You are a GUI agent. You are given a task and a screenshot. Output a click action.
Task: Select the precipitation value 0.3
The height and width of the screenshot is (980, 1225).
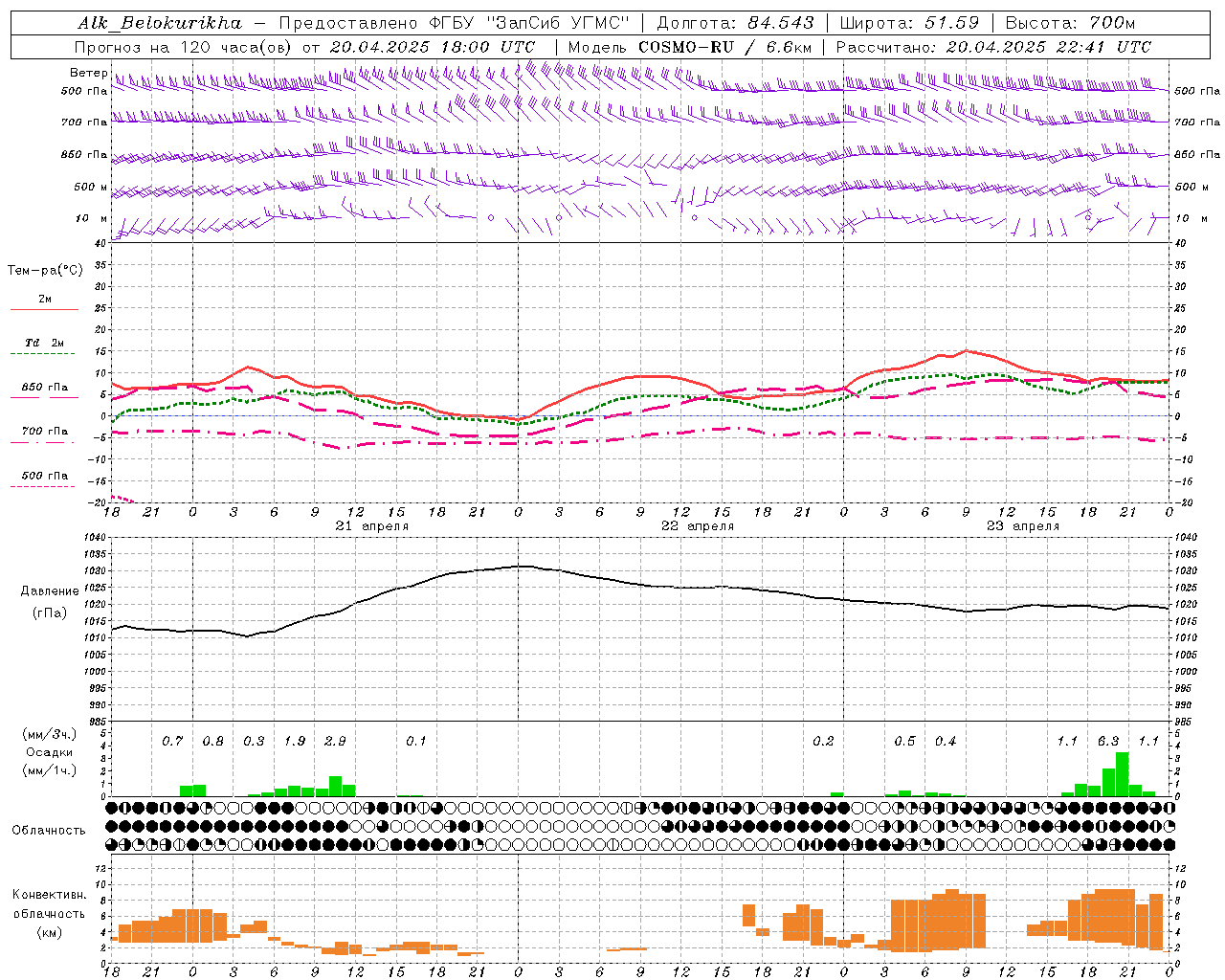(254, 742)
